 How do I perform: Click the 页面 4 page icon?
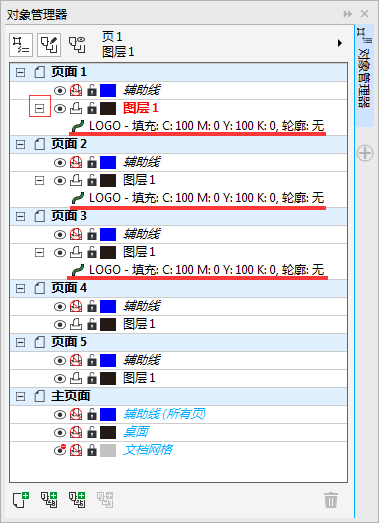coord(40,288)
